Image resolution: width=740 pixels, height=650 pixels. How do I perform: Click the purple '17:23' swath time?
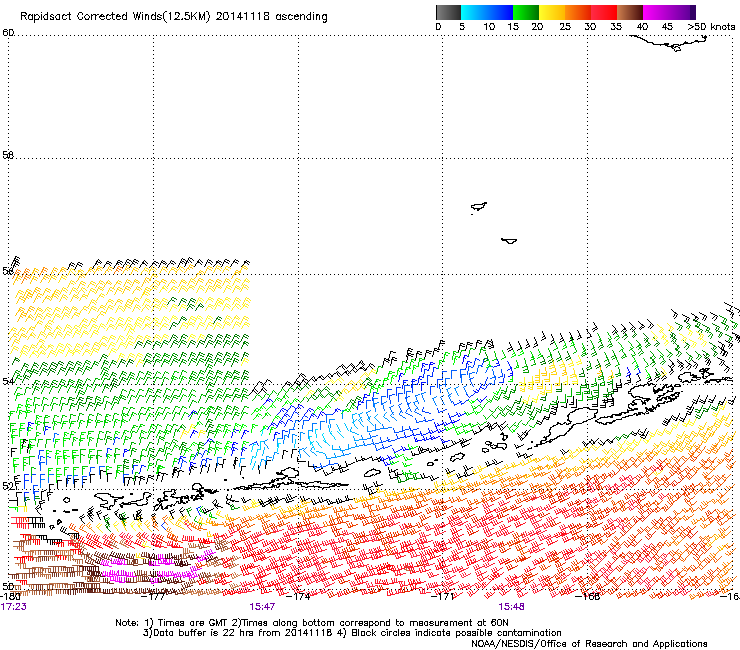pyautogui.click(x=14, y=607)
